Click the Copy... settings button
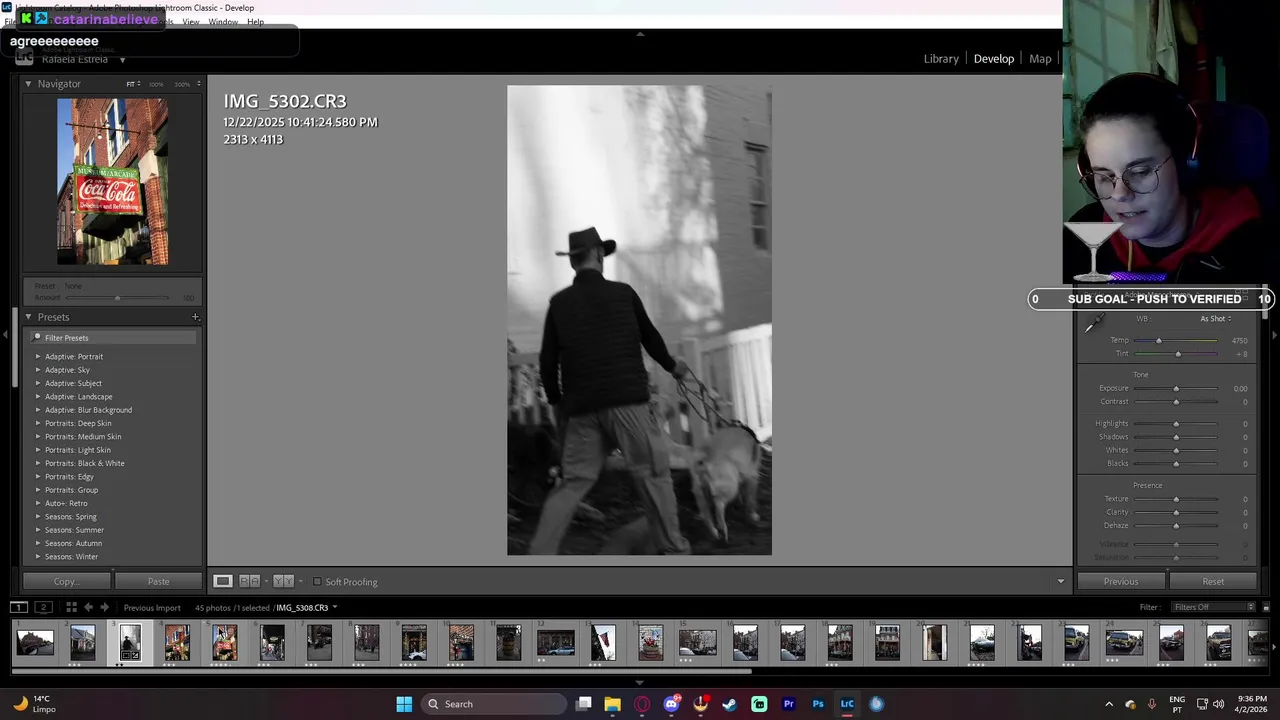Viewport: 1280px width, 720px height. click(x=66, y=581)
